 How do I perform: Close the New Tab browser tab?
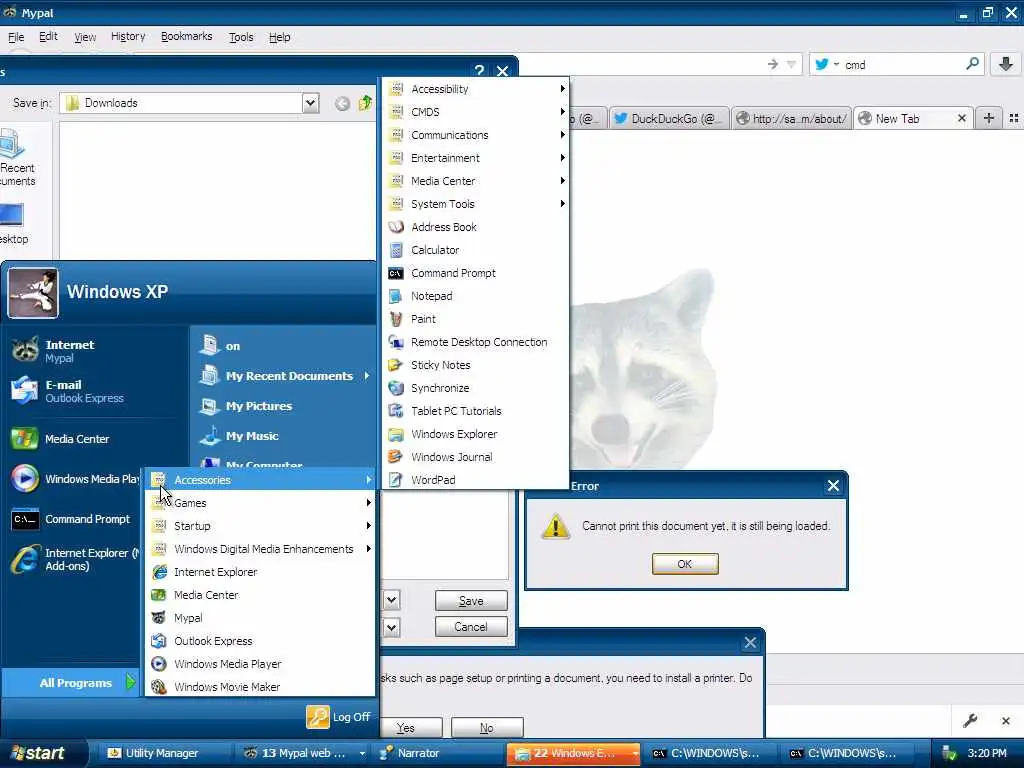(962, 118)
